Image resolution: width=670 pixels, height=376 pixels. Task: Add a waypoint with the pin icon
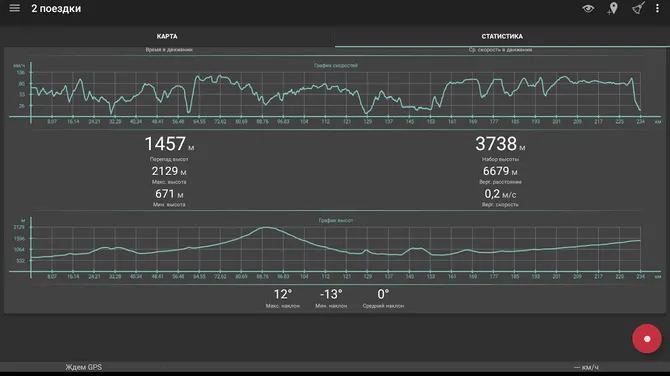point(613,9)
